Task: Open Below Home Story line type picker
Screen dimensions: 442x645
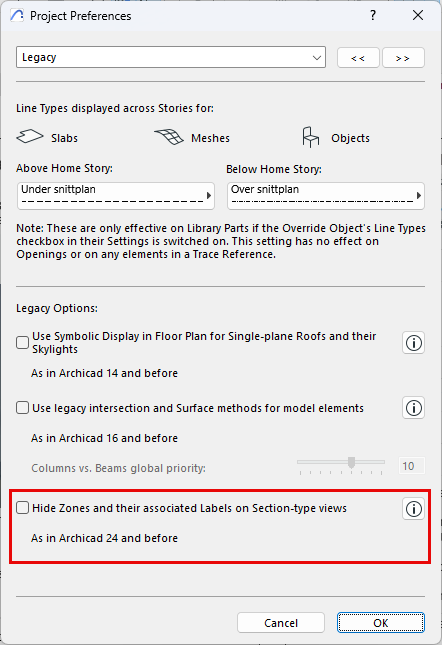Action: pyautogui.click(x=326, y=196)
